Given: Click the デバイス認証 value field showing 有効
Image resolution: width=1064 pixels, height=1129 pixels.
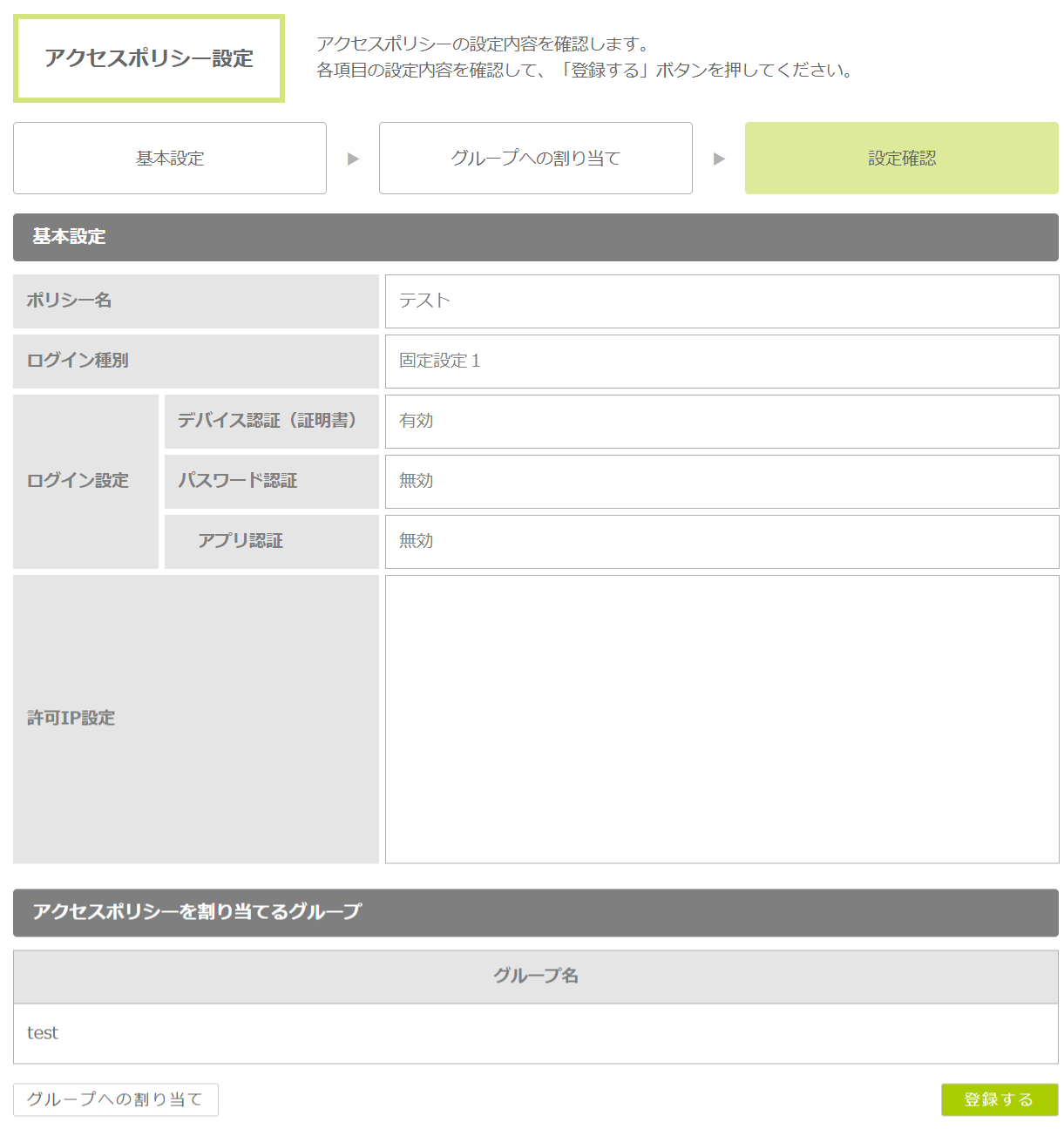Looking at the screenshot, I should pos(722,422).
